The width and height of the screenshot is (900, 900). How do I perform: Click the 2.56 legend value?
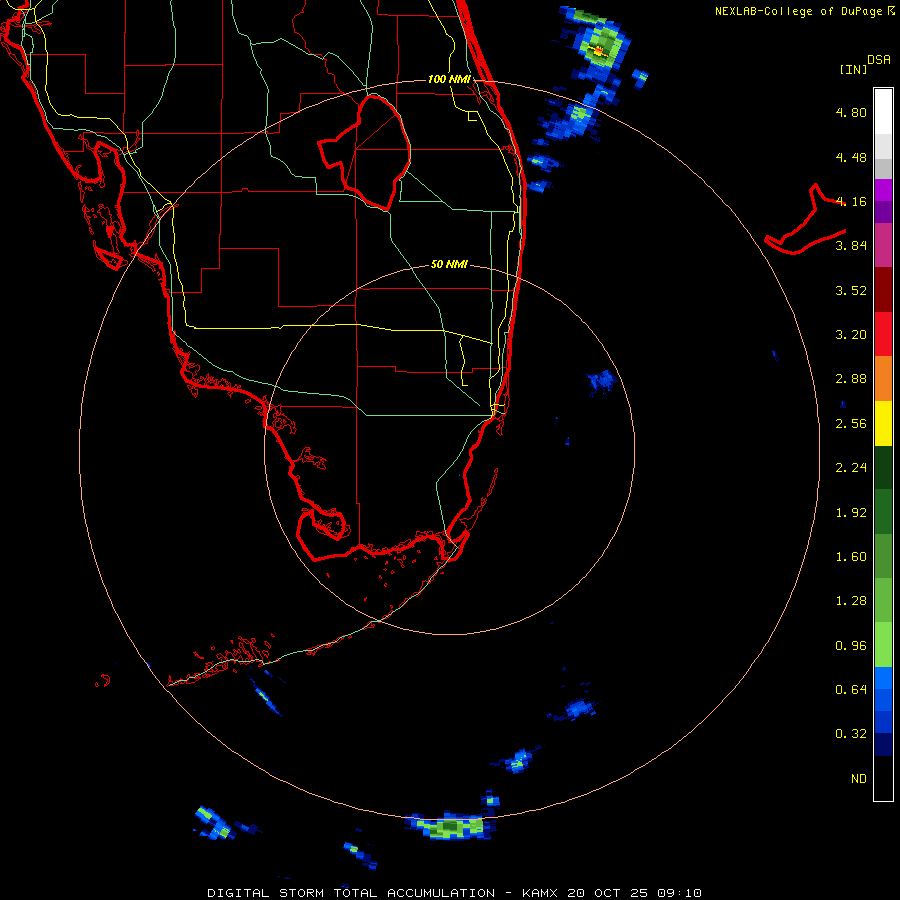point(851,424)
